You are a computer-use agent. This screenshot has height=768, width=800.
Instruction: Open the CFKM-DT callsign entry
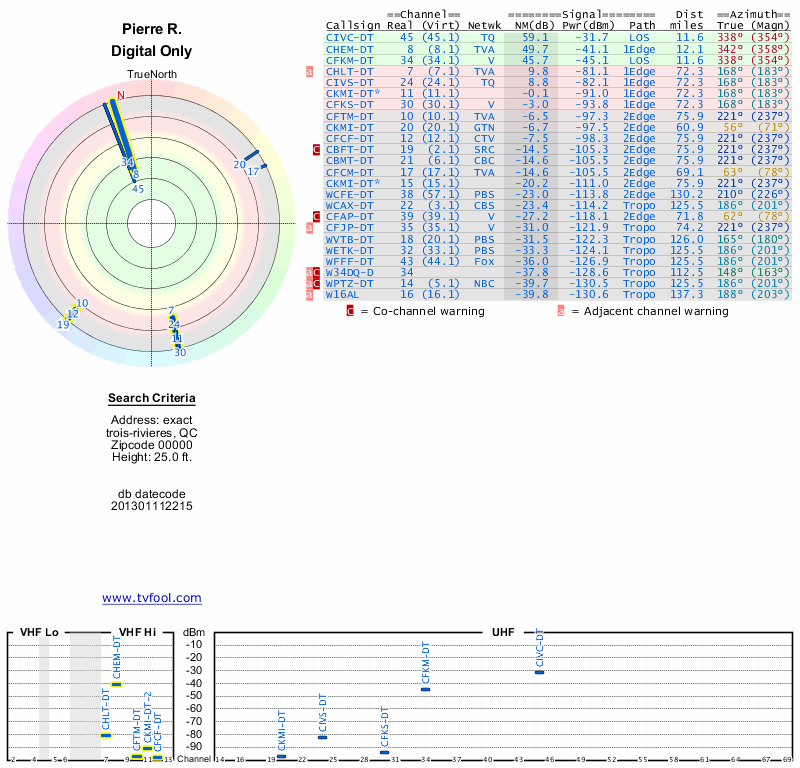coord(350,60)
